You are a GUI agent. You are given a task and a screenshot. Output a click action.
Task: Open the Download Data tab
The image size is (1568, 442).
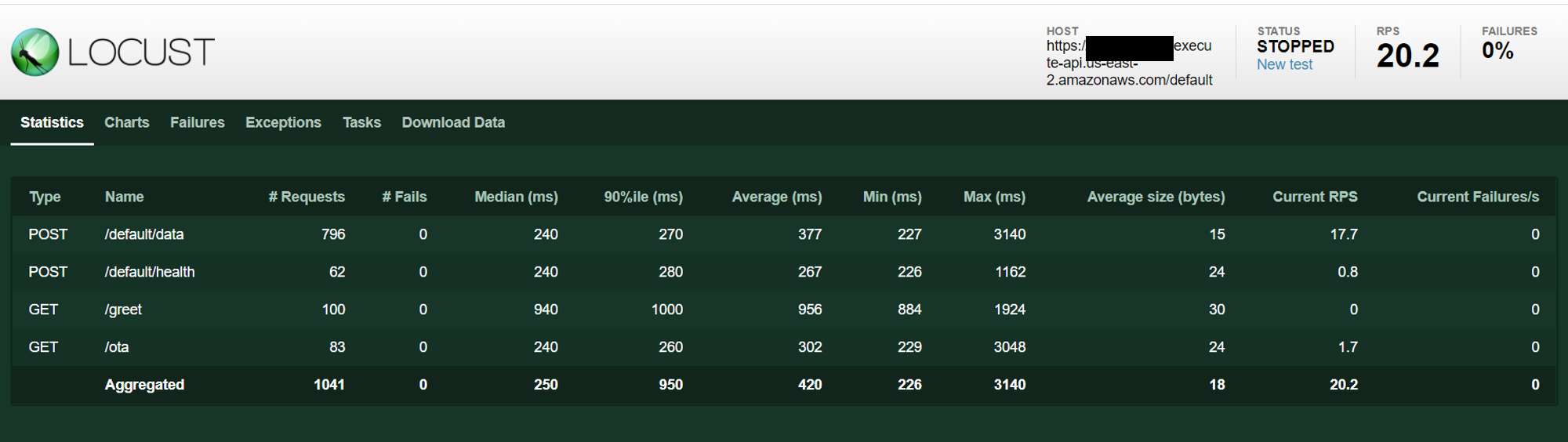tap(453, 122)
